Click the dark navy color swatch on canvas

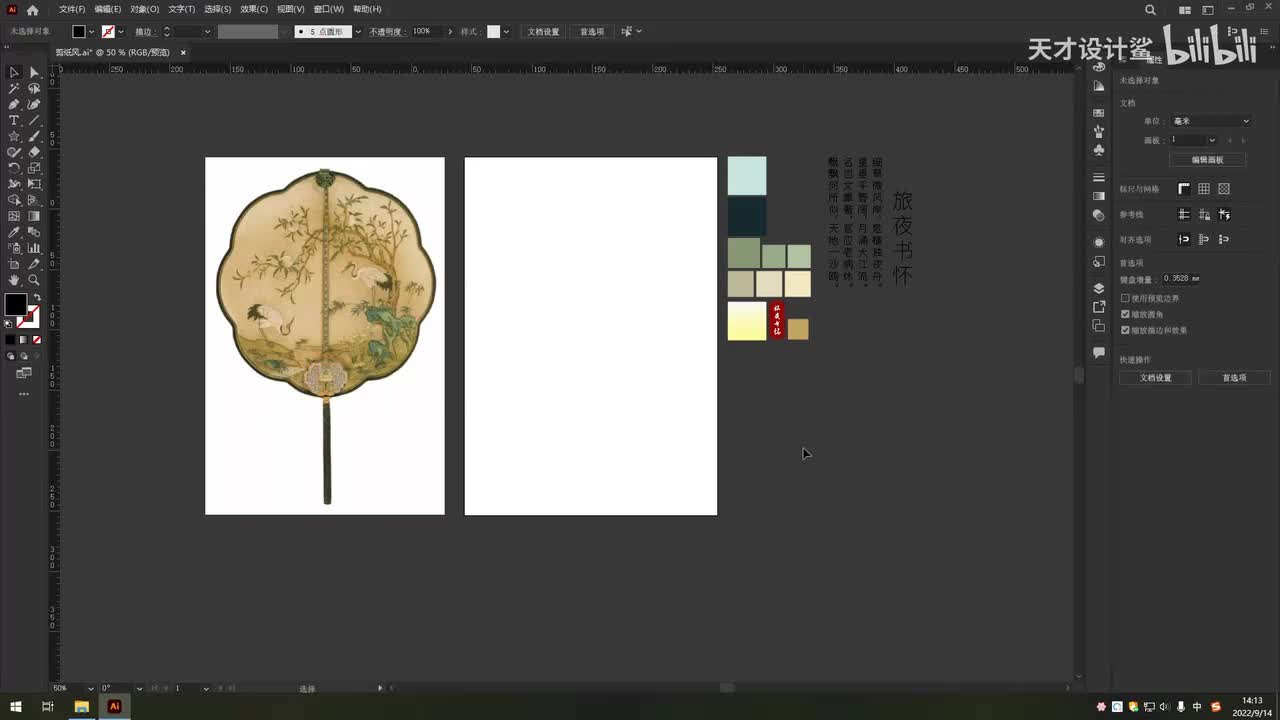(x=747, y=216)
